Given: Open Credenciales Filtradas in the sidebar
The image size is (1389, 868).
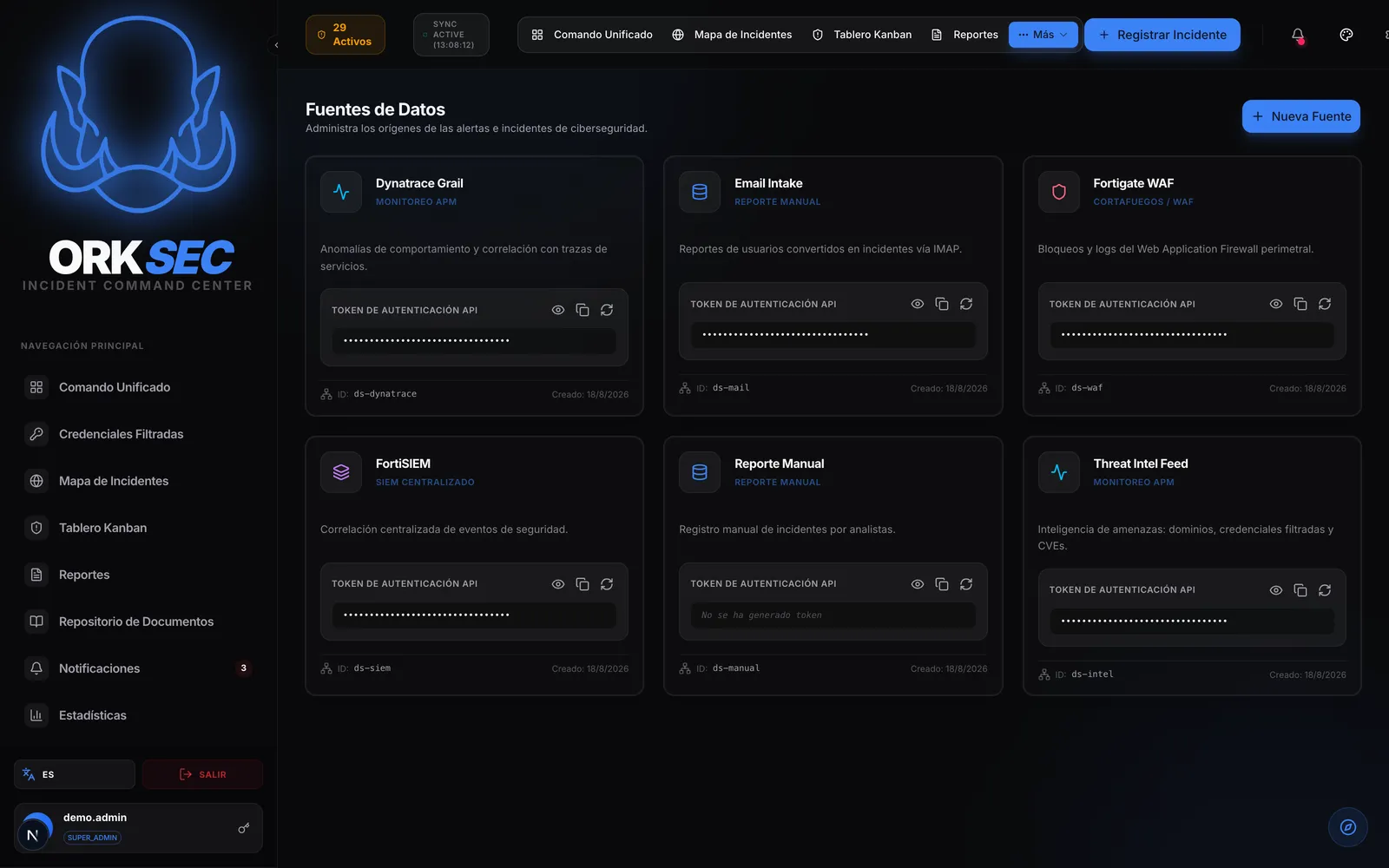Looking at the screenshot, I should click(x=139, y=434).
